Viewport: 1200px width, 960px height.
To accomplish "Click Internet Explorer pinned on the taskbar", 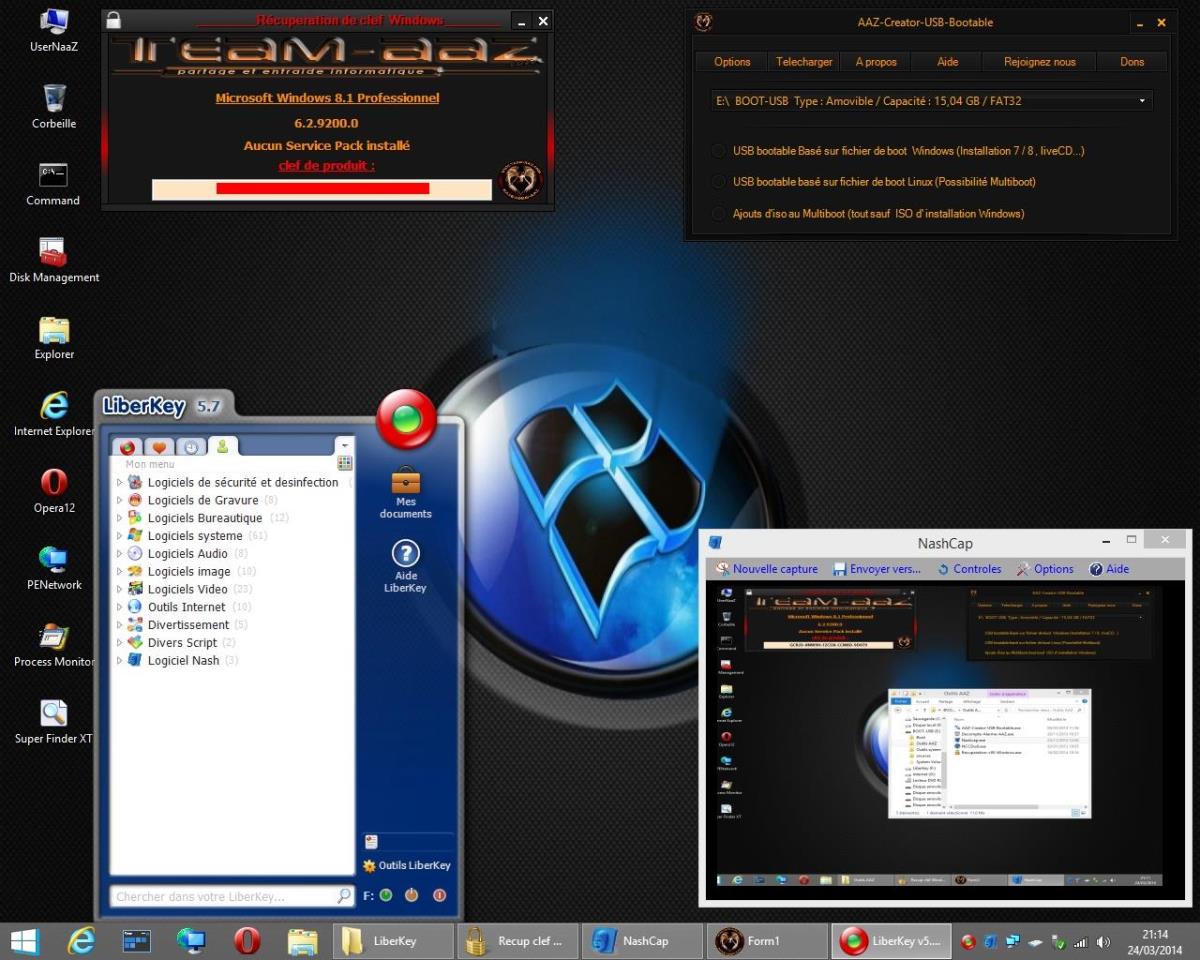I will pyautogui.click(x=81, y=941).
